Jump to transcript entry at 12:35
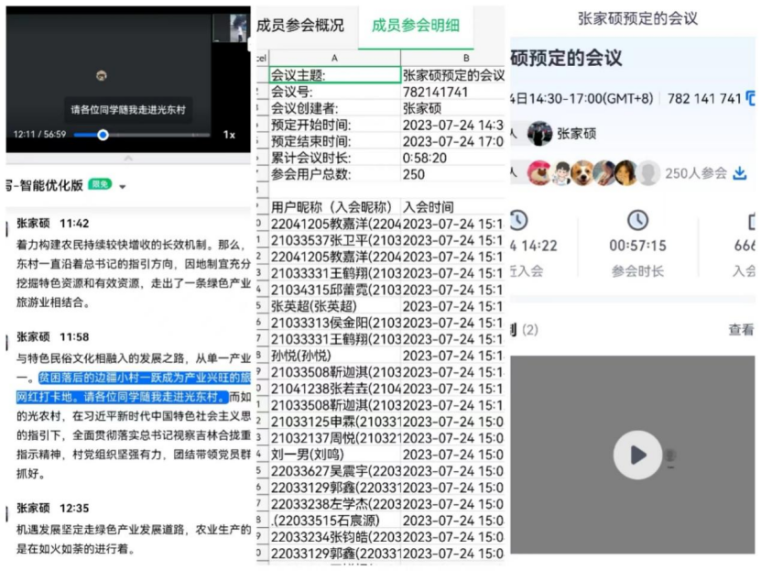This screenshot has height=571, width=761. click(x=74, y=508)
